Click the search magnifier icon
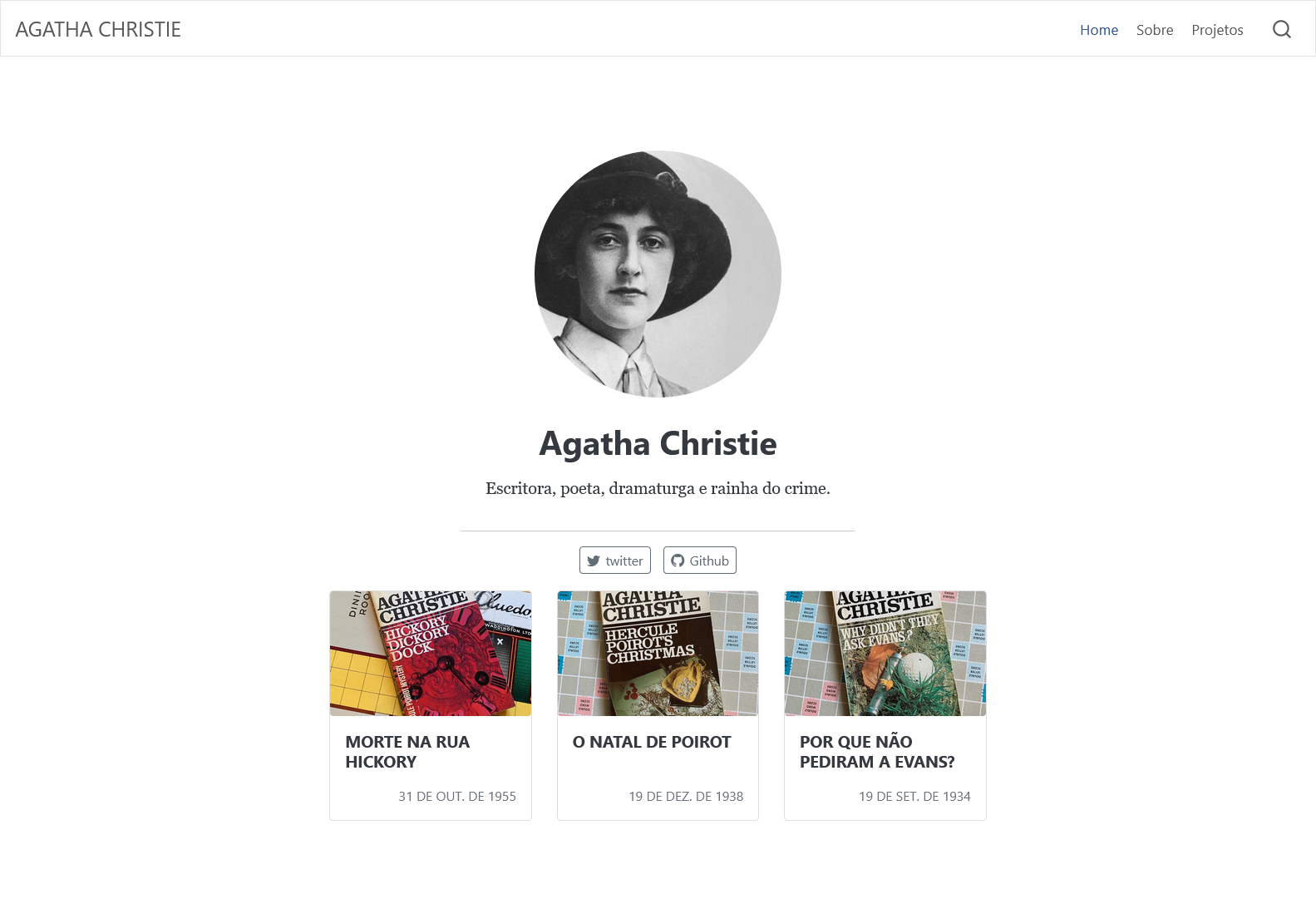This screenshot has width=1316, height=904. click(1281, 30)
